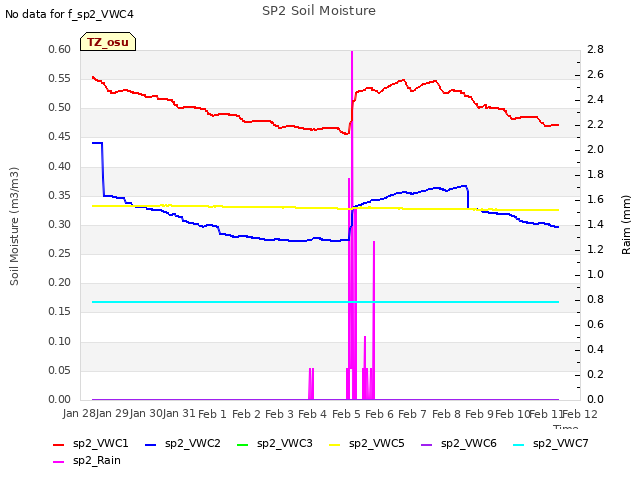
Task: Click the 0.00 left axis tick label
Action: (x=60, y=399)
